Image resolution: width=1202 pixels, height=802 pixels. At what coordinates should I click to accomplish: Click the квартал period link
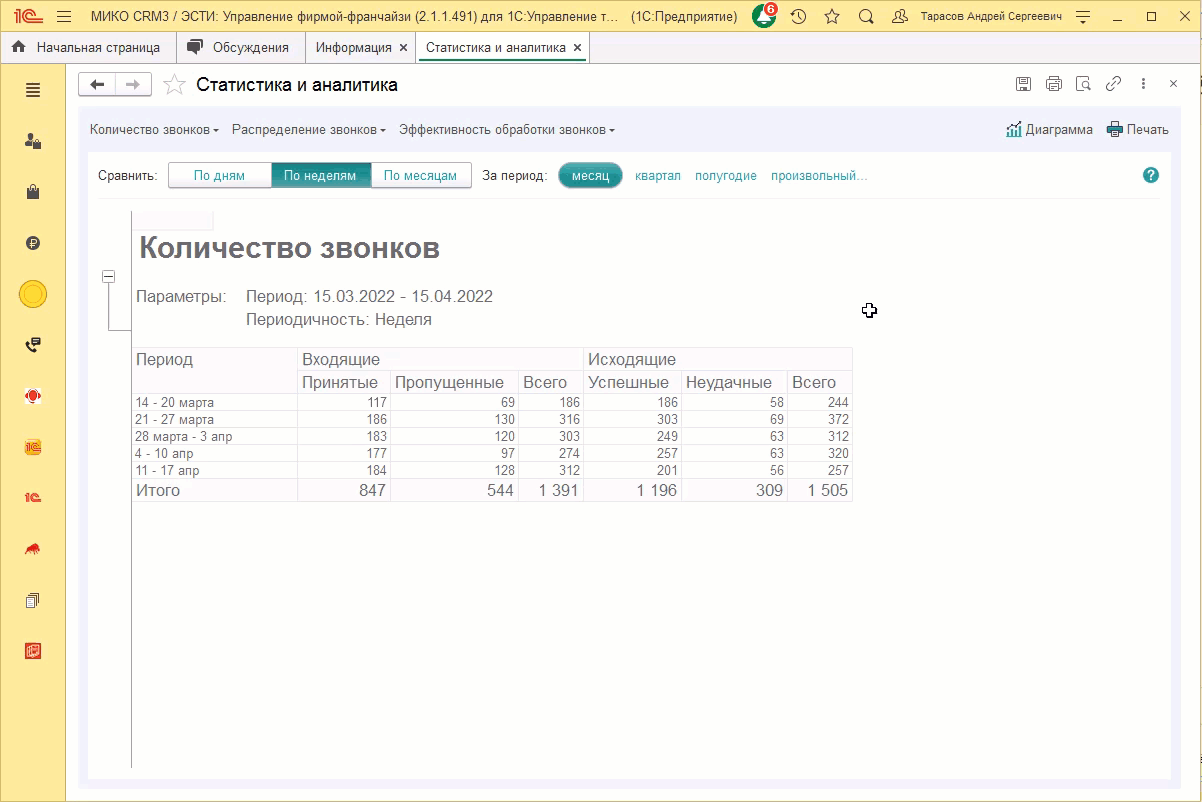(657, 176)
